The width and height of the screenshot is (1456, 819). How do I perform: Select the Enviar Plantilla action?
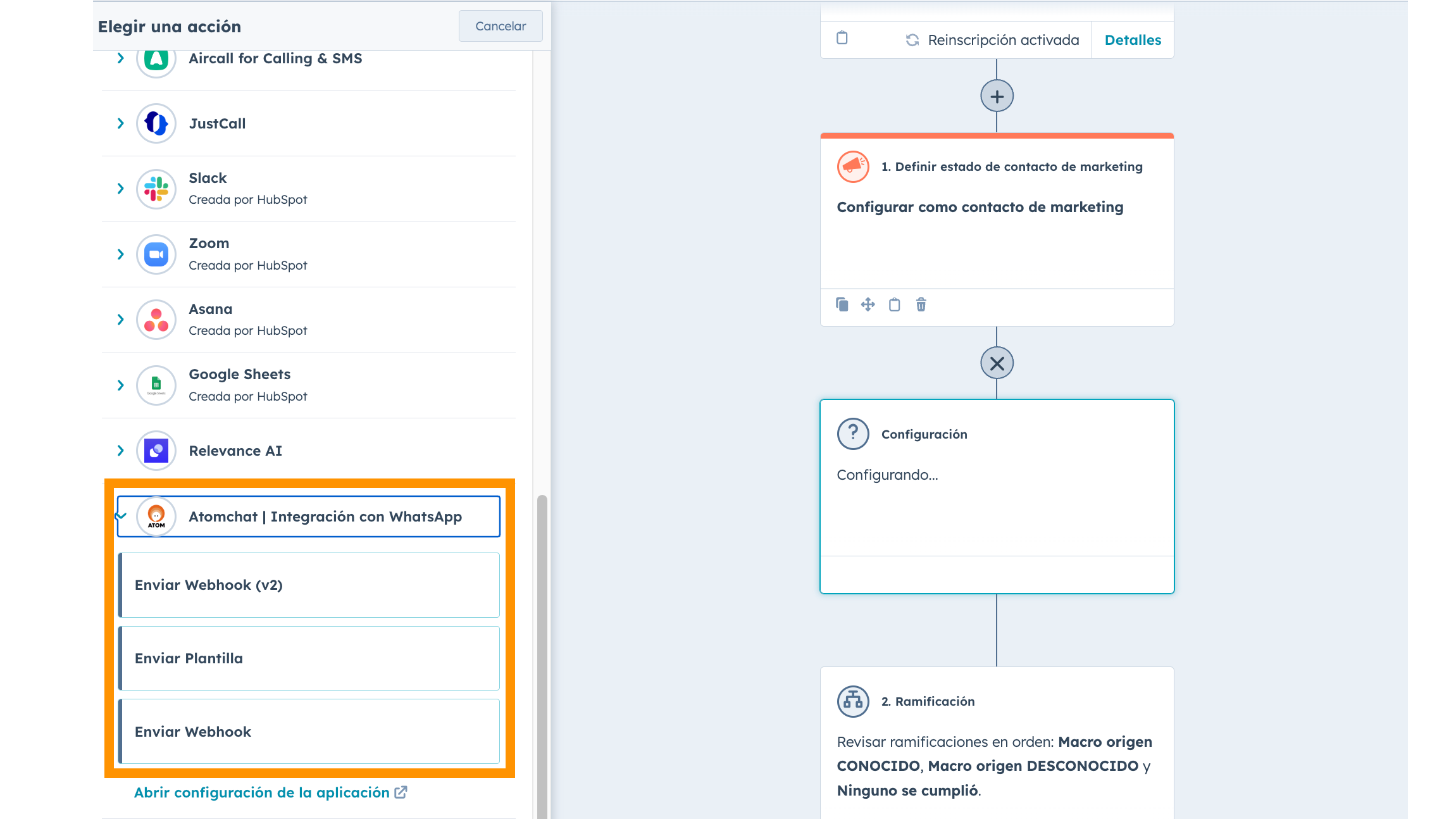309,658
